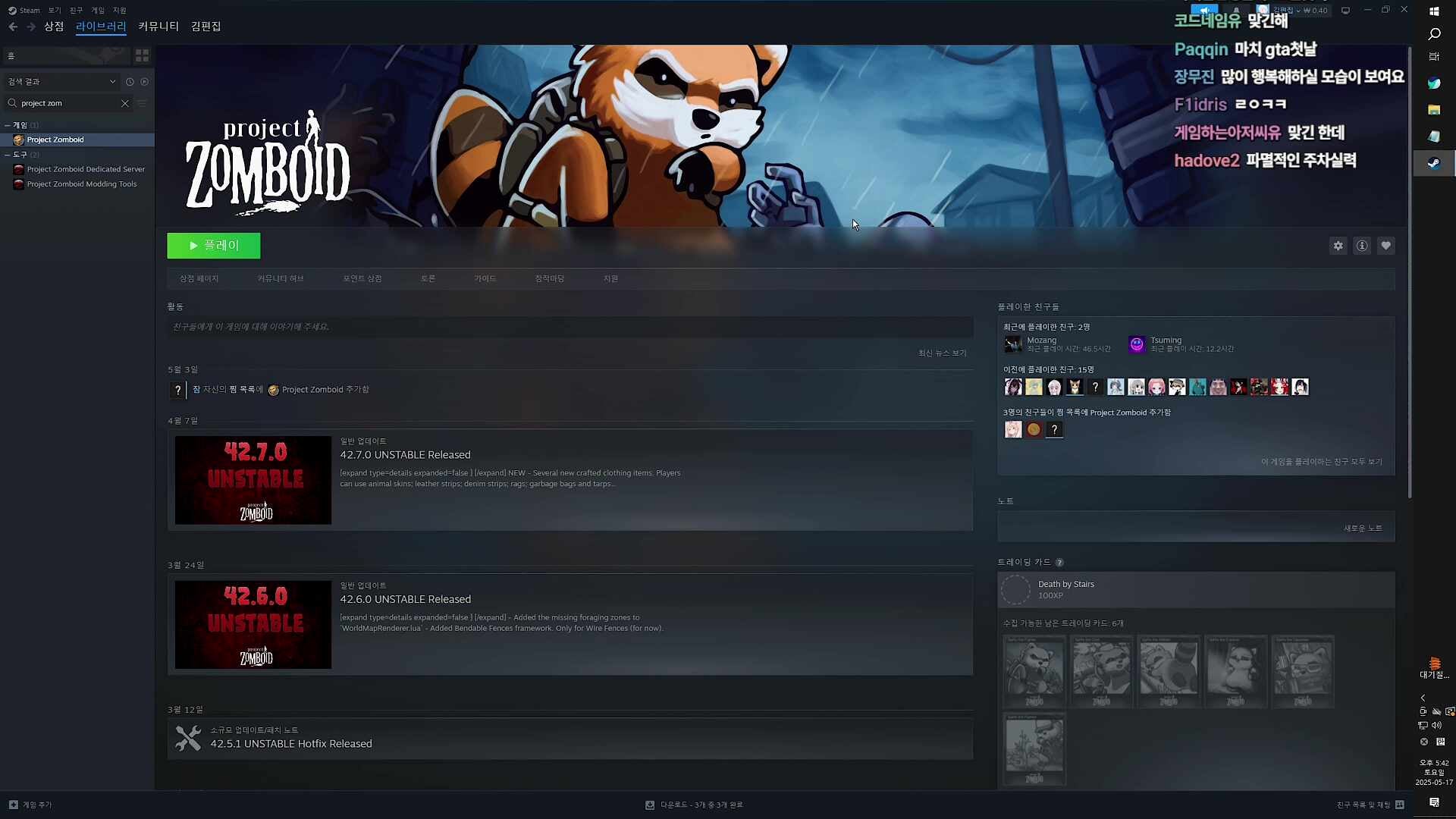Open the 지원 support link below Play

coord(610,279)
